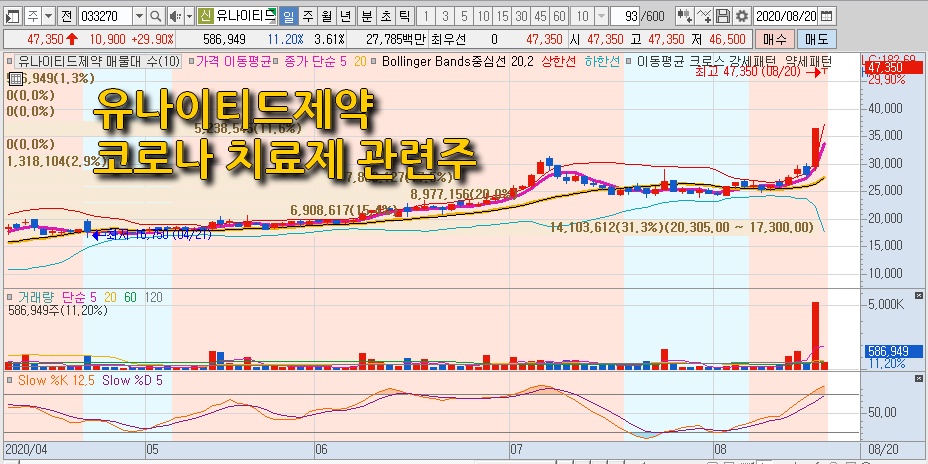The image size is (928, 464).
Task: Click the 거래량 volume panel label
Action: point(36,297)
